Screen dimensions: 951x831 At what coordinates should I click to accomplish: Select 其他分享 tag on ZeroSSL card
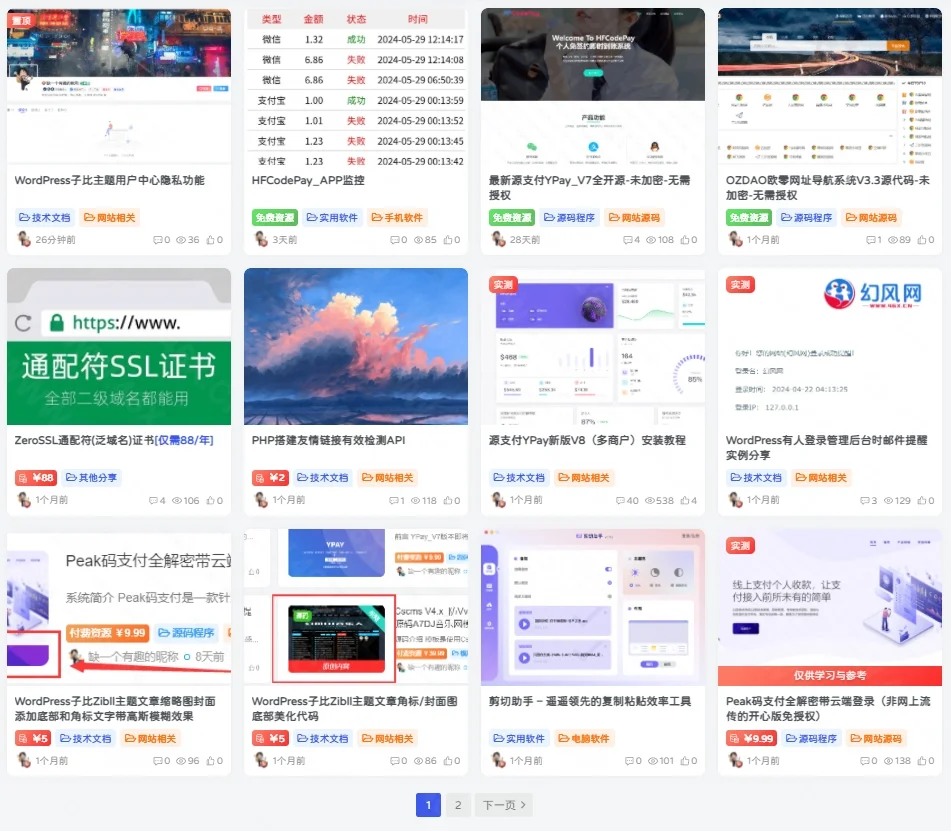[91, 478]
